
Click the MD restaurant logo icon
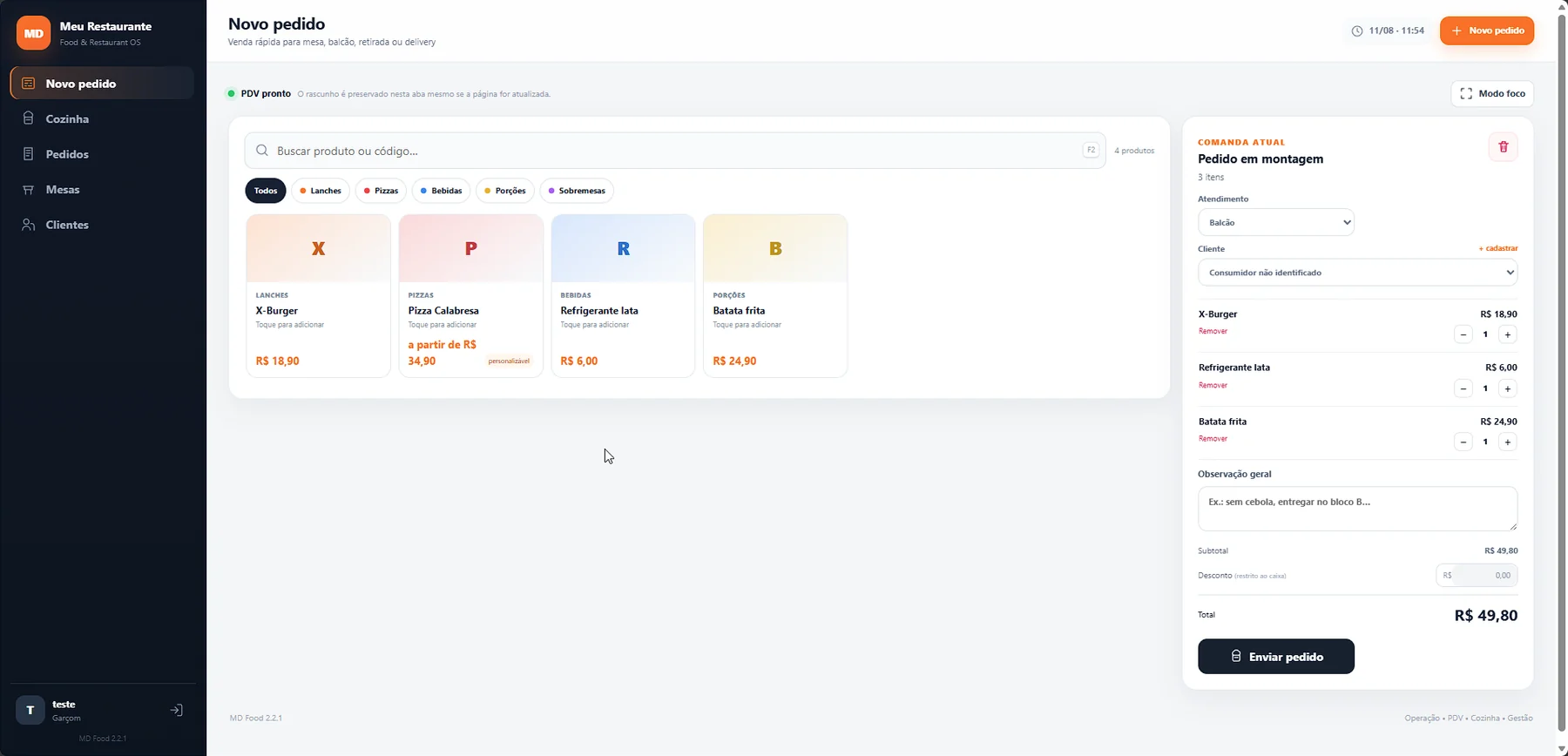tap(33, 33)
